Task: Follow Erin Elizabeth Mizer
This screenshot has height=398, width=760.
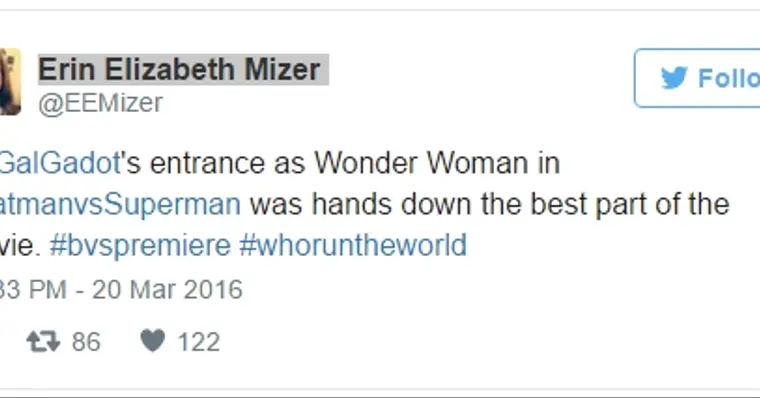Action: [697, 78]
